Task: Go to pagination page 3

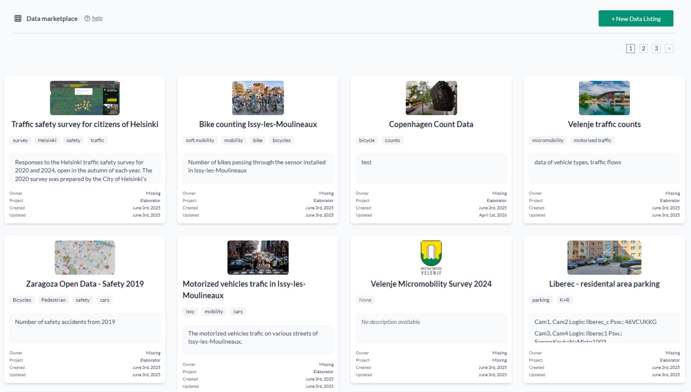Action: [656, 48]
